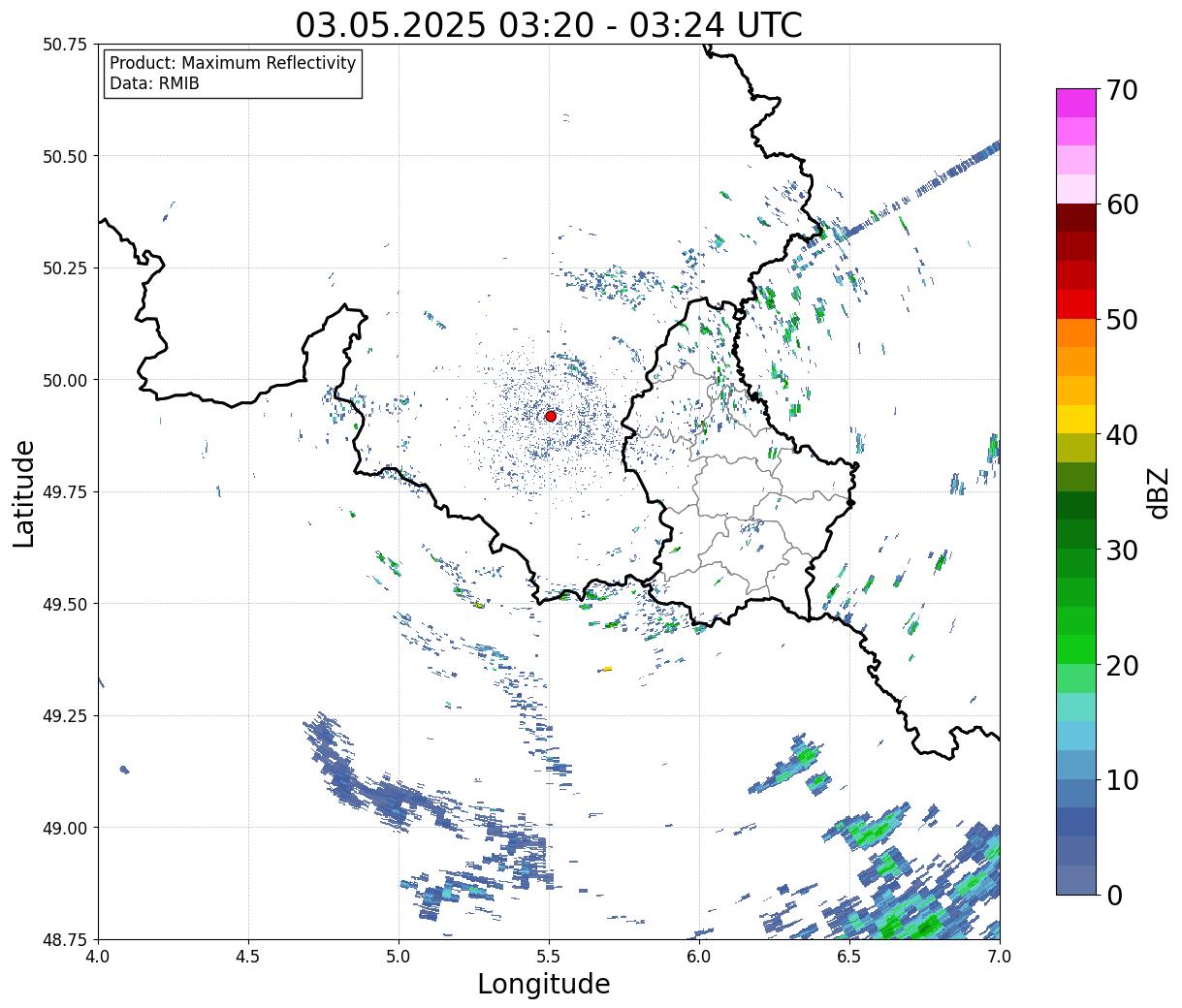
Task: Click 'Product: Maximum Reflectivity' text in legend box
Action: pos(233,63)
